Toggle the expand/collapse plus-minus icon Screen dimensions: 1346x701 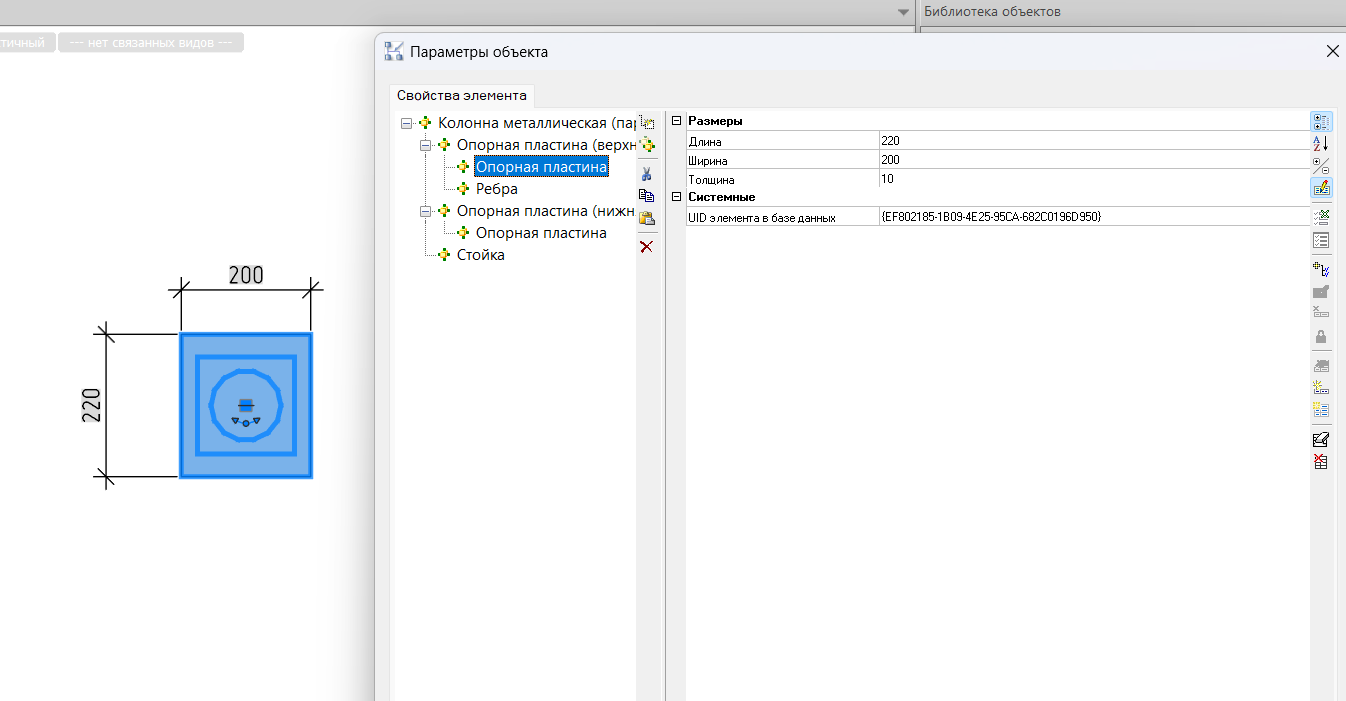1320,165
